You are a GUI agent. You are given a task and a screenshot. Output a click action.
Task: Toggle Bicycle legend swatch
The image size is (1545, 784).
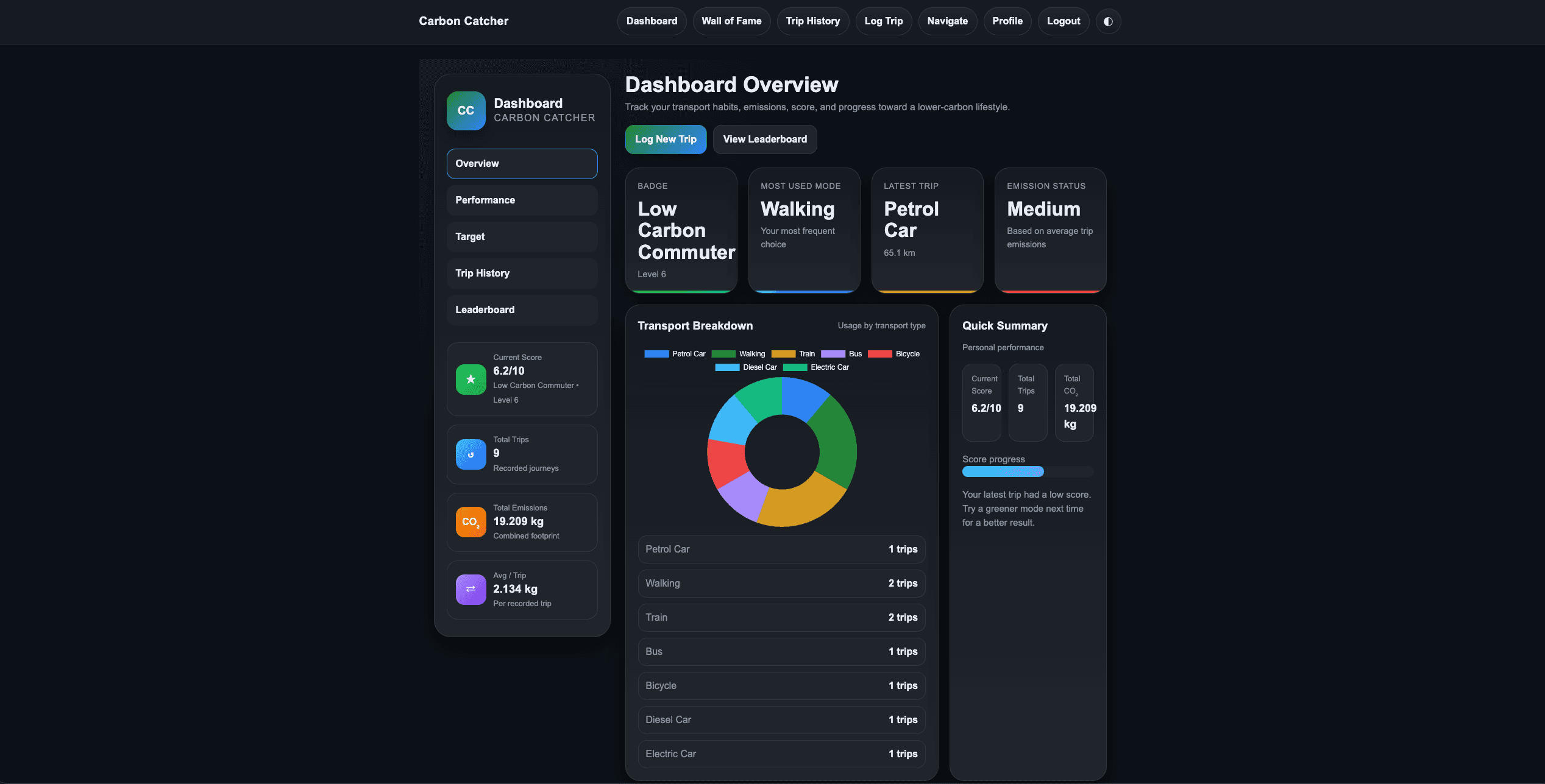[x=880, y=354]
